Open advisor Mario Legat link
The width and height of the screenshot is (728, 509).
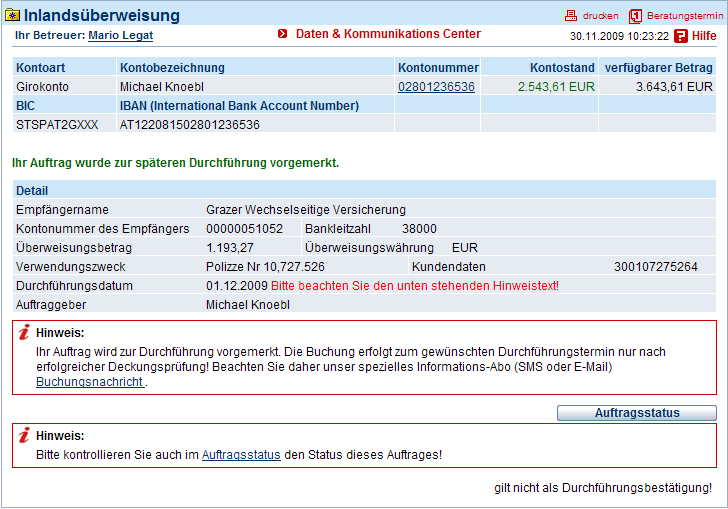121,35
